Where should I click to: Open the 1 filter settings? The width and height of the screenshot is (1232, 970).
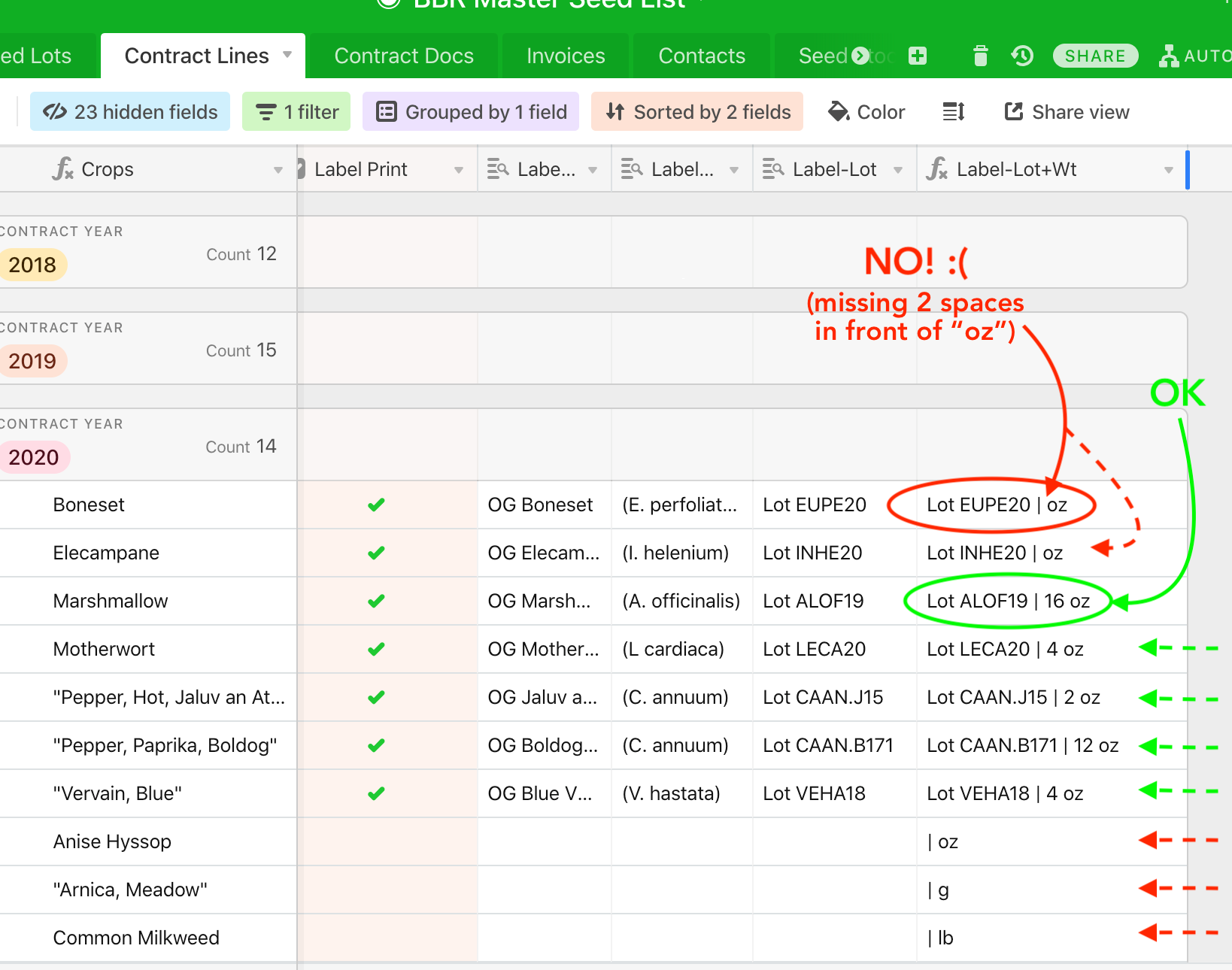tap(296, 112)
